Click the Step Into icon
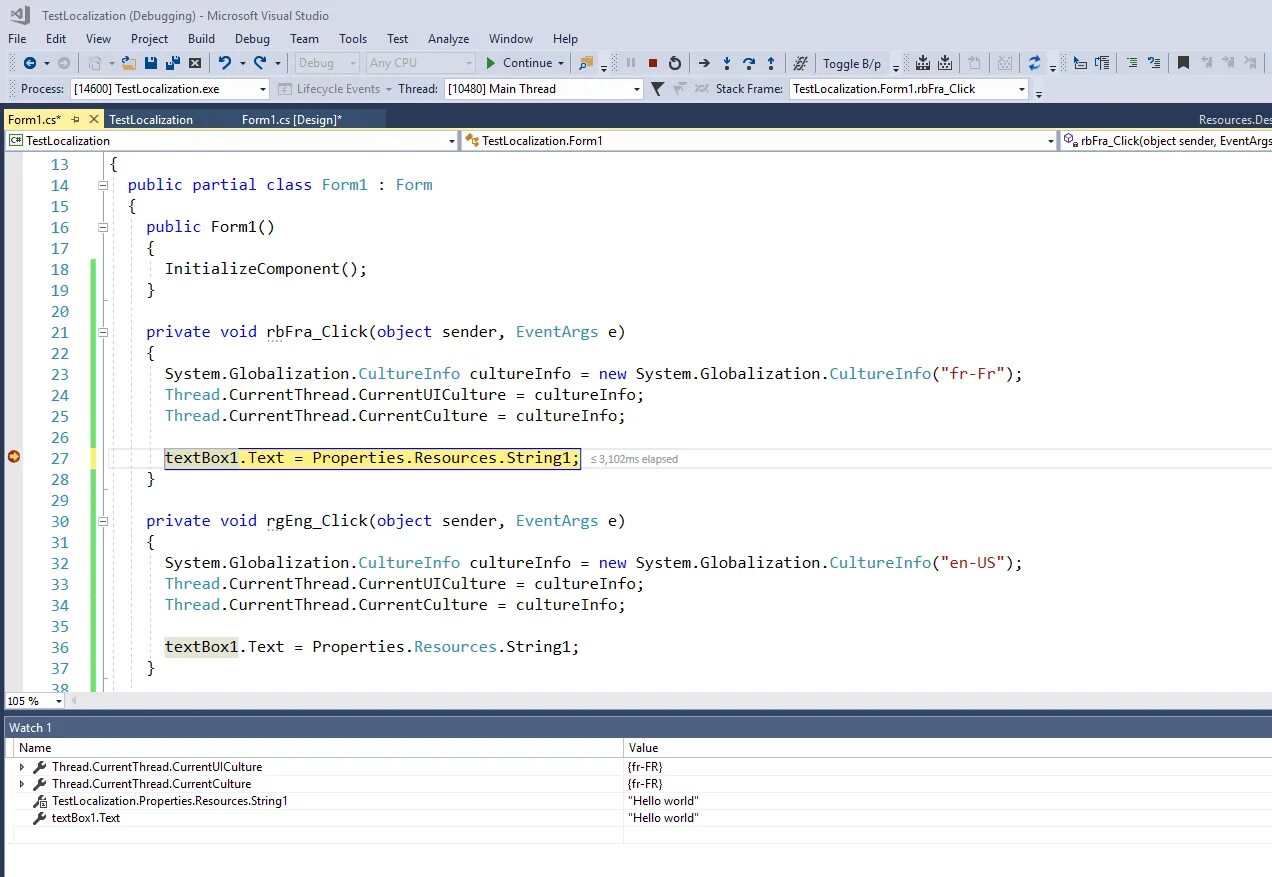The height and width of the screenshot is (877, 1272). (727, 63)
